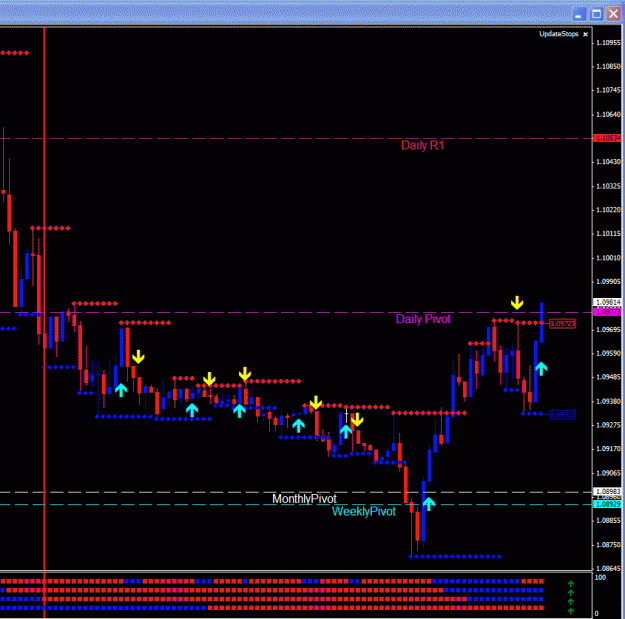Click the white 1.09814 current price marker
The width and height of the screenshot is (625, 619).
tap(608, 302)
